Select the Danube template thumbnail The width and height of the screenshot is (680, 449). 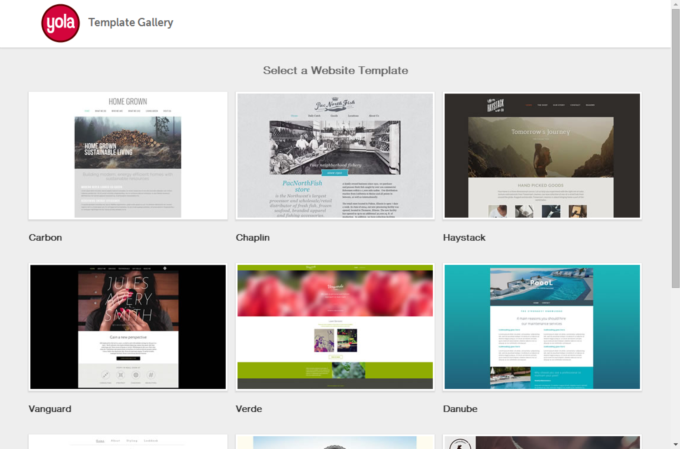(x=542, y=327)
